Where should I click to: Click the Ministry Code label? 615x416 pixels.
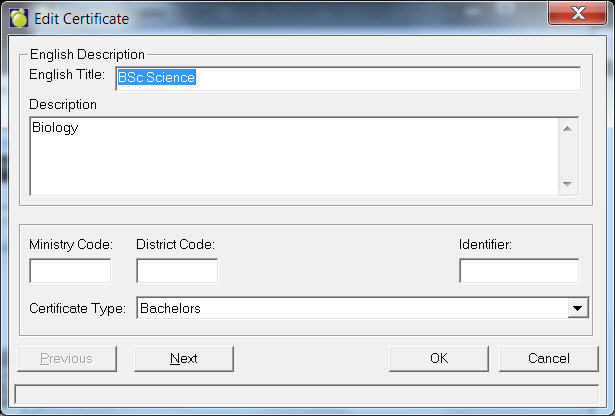tap(71, 244)
